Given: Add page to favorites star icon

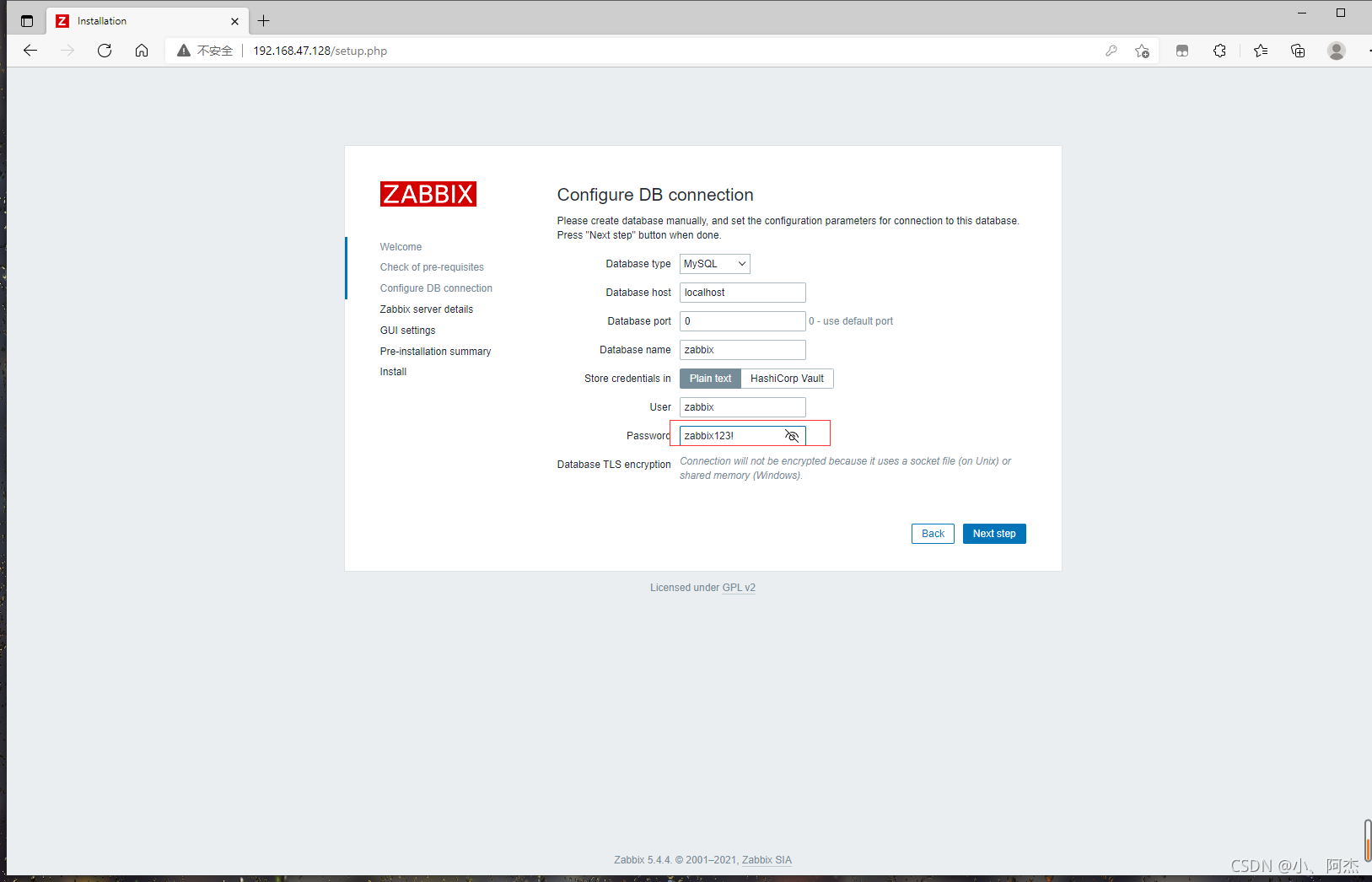Looking at the screenshot, I should point(1142,51).
